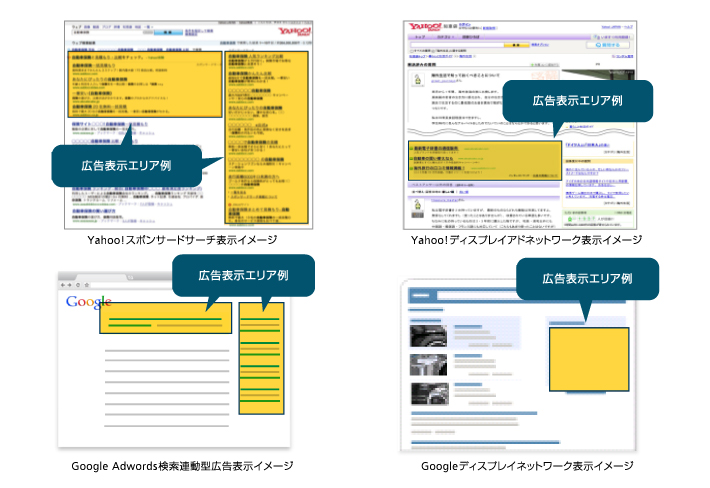Click the back arrow in Google browser mockup

click(63, 285)
